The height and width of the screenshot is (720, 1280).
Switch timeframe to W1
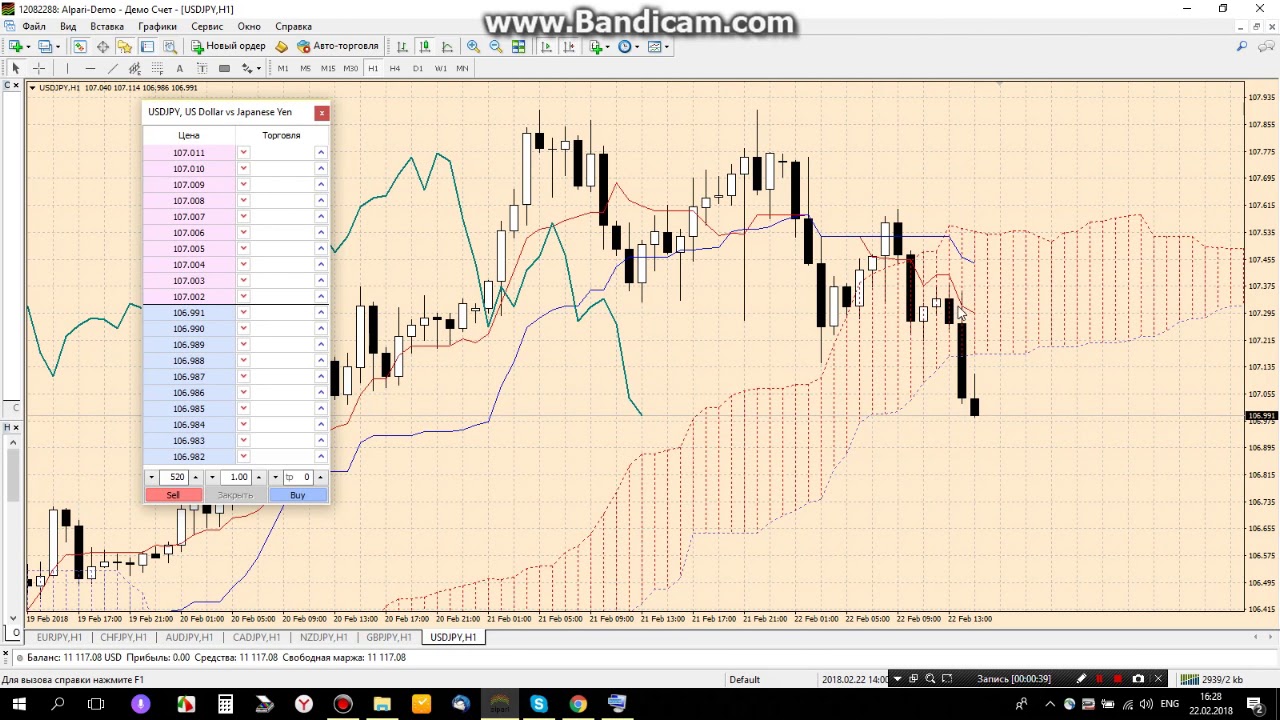pos(441,68)
